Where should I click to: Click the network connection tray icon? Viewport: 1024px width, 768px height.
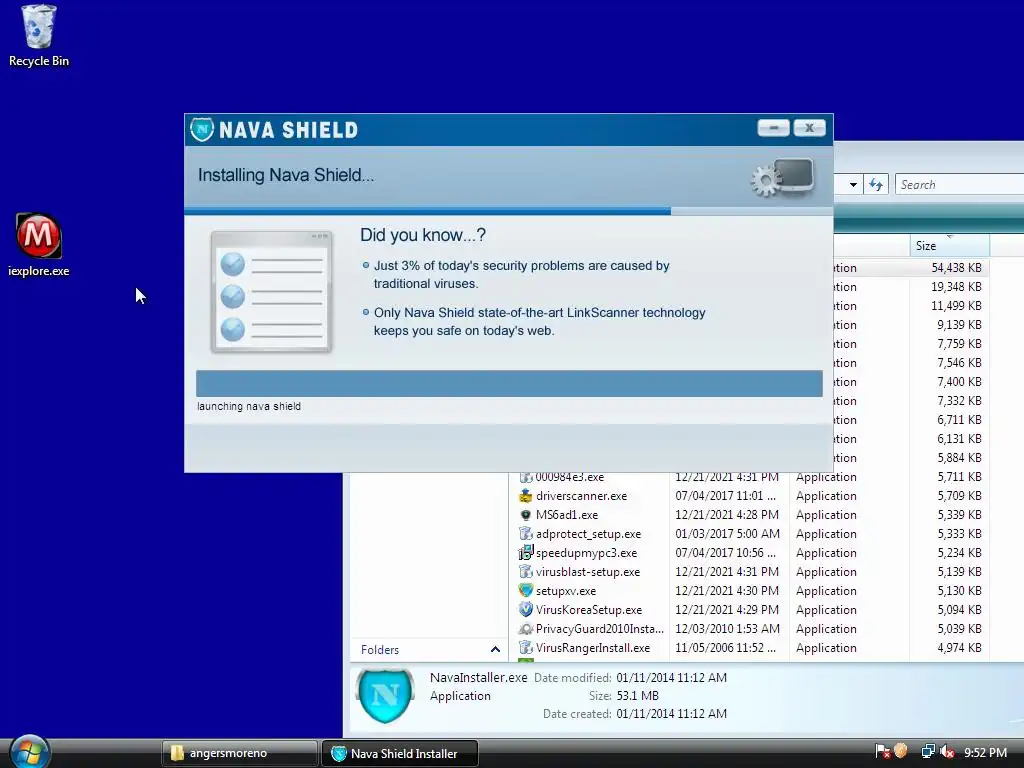(x=927, y=752)
